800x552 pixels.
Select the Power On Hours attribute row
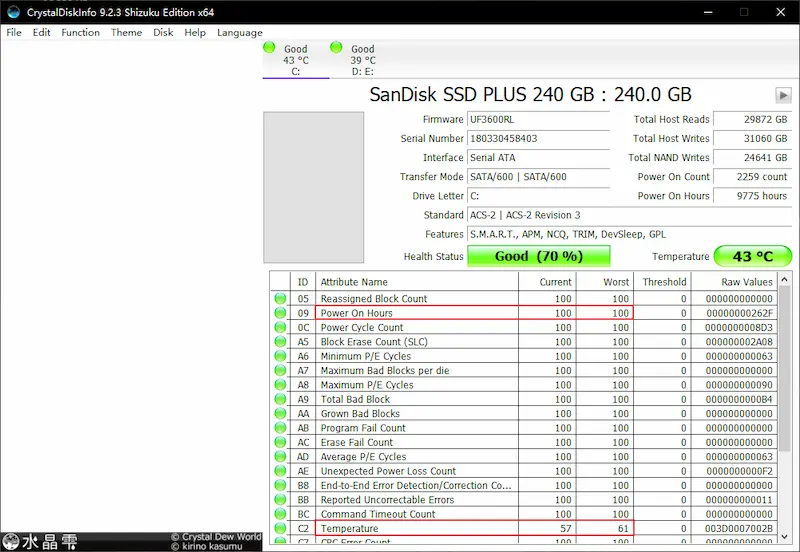coord(416,313)
